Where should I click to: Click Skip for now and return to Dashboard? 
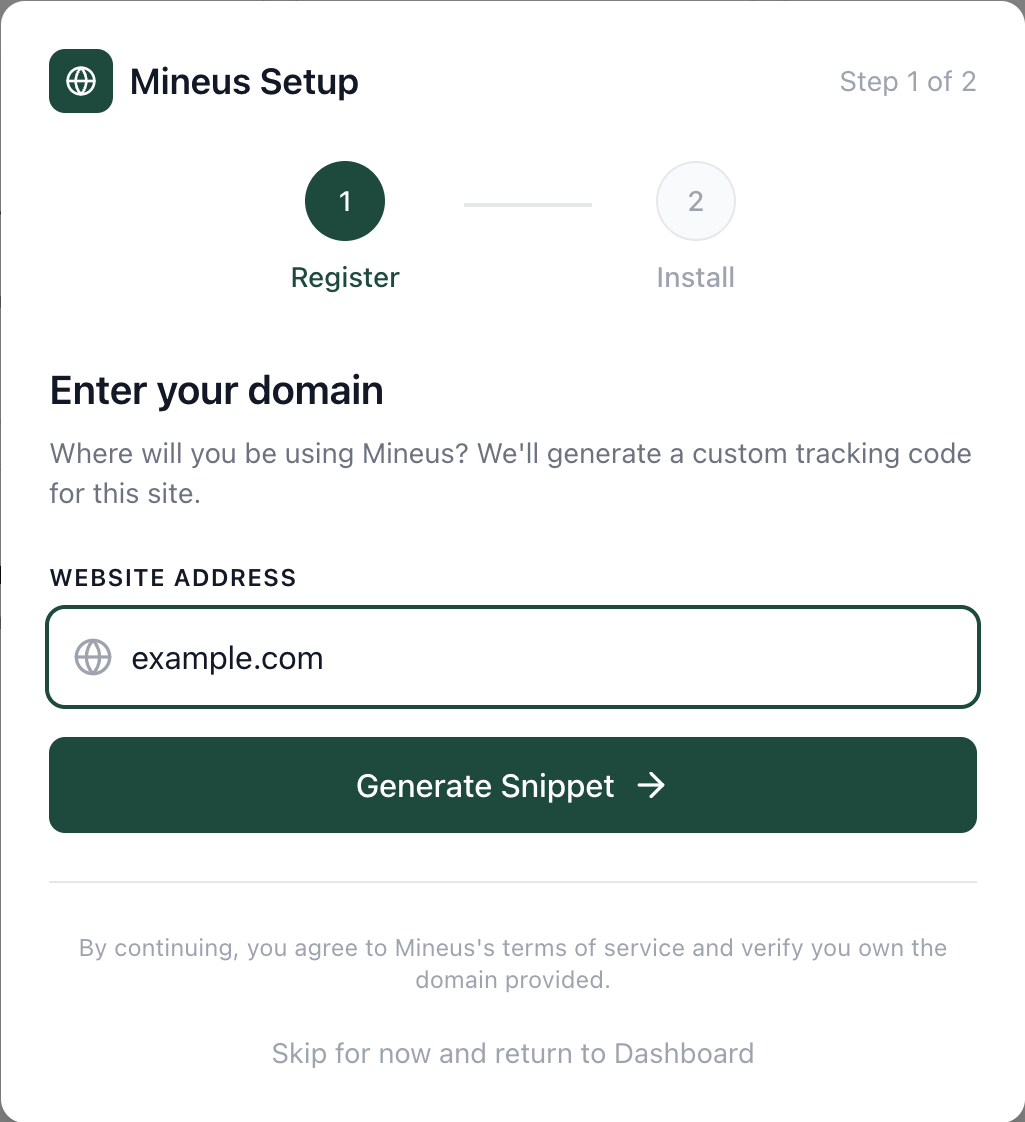512,1053
